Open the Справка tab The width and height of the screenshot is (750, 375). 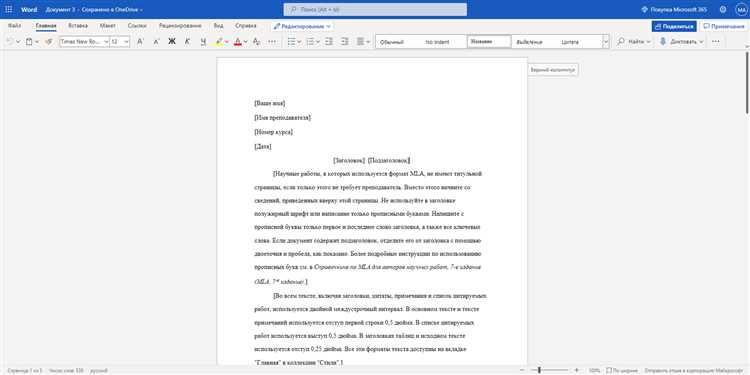(x=246, y=26)
